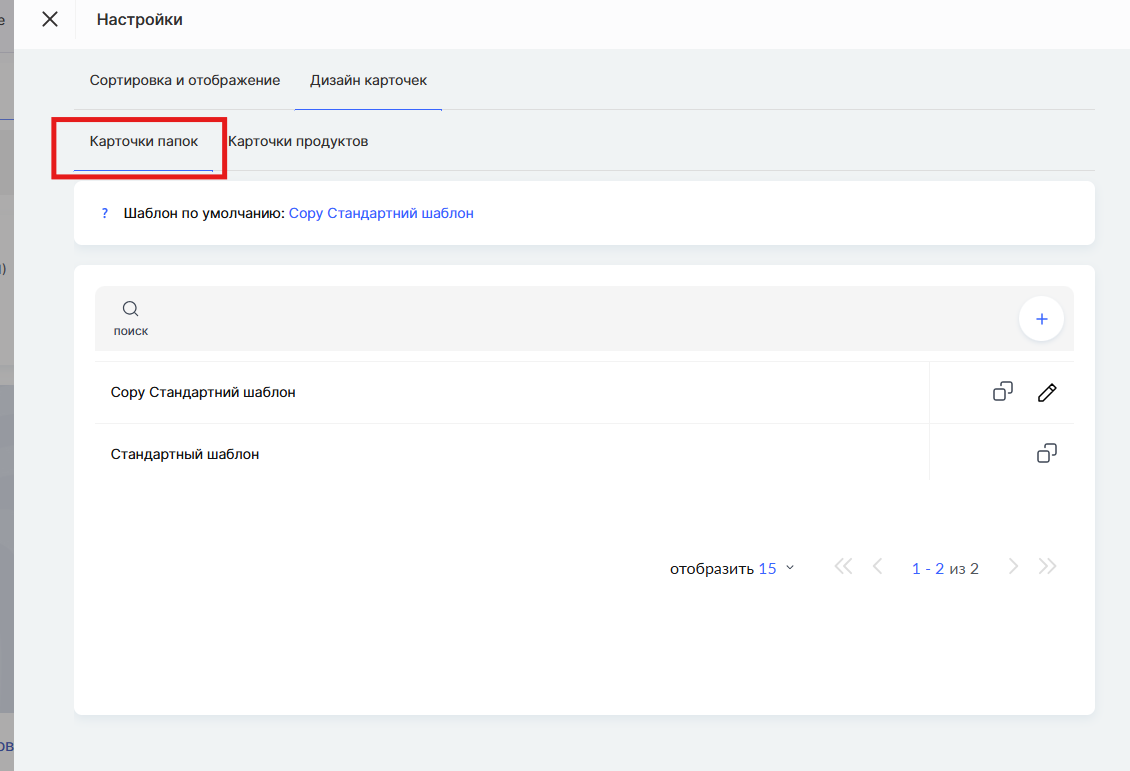Open default template link Copy Стандартний шаблон
The height and width of the screenshot is (771, 1130).
(x=381, y=213)
